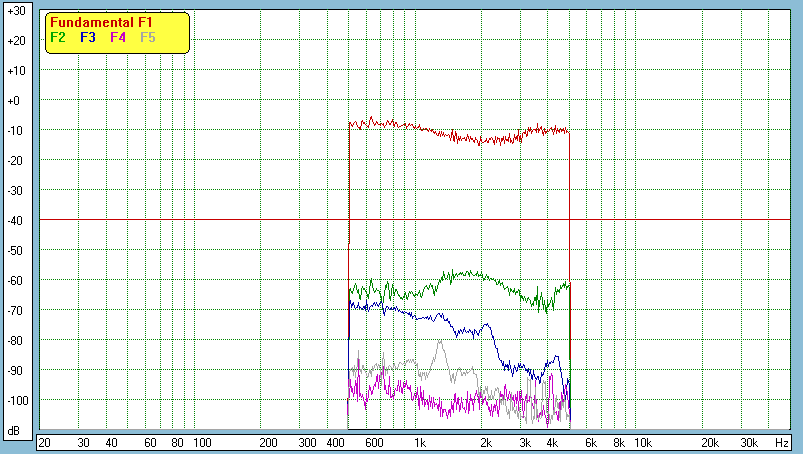This screenshot has width=803, height=454.
Task: Click the red fundamental curve near 2k
Action: (486, 140)
